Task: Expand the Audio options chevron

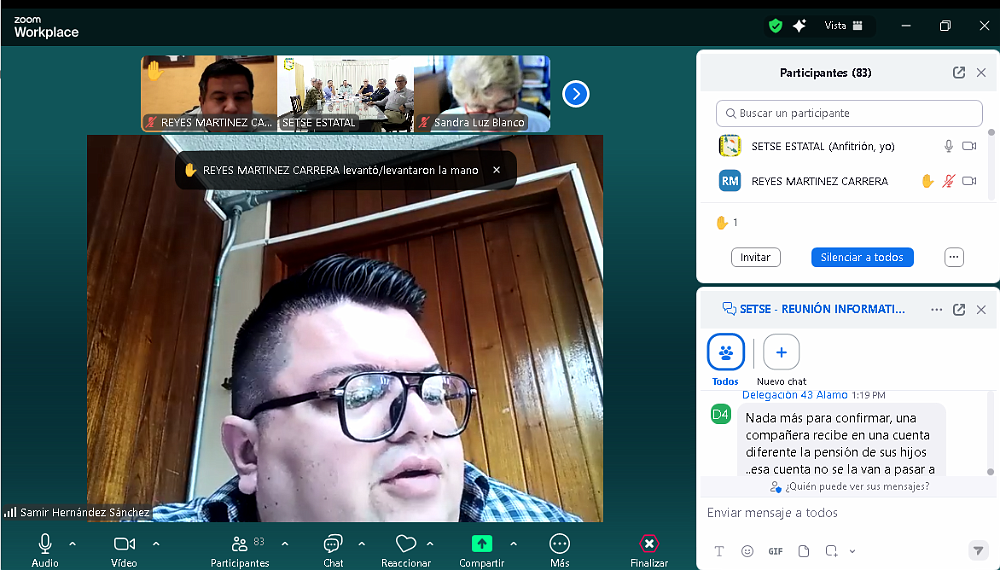Action: tap(72, 544)
